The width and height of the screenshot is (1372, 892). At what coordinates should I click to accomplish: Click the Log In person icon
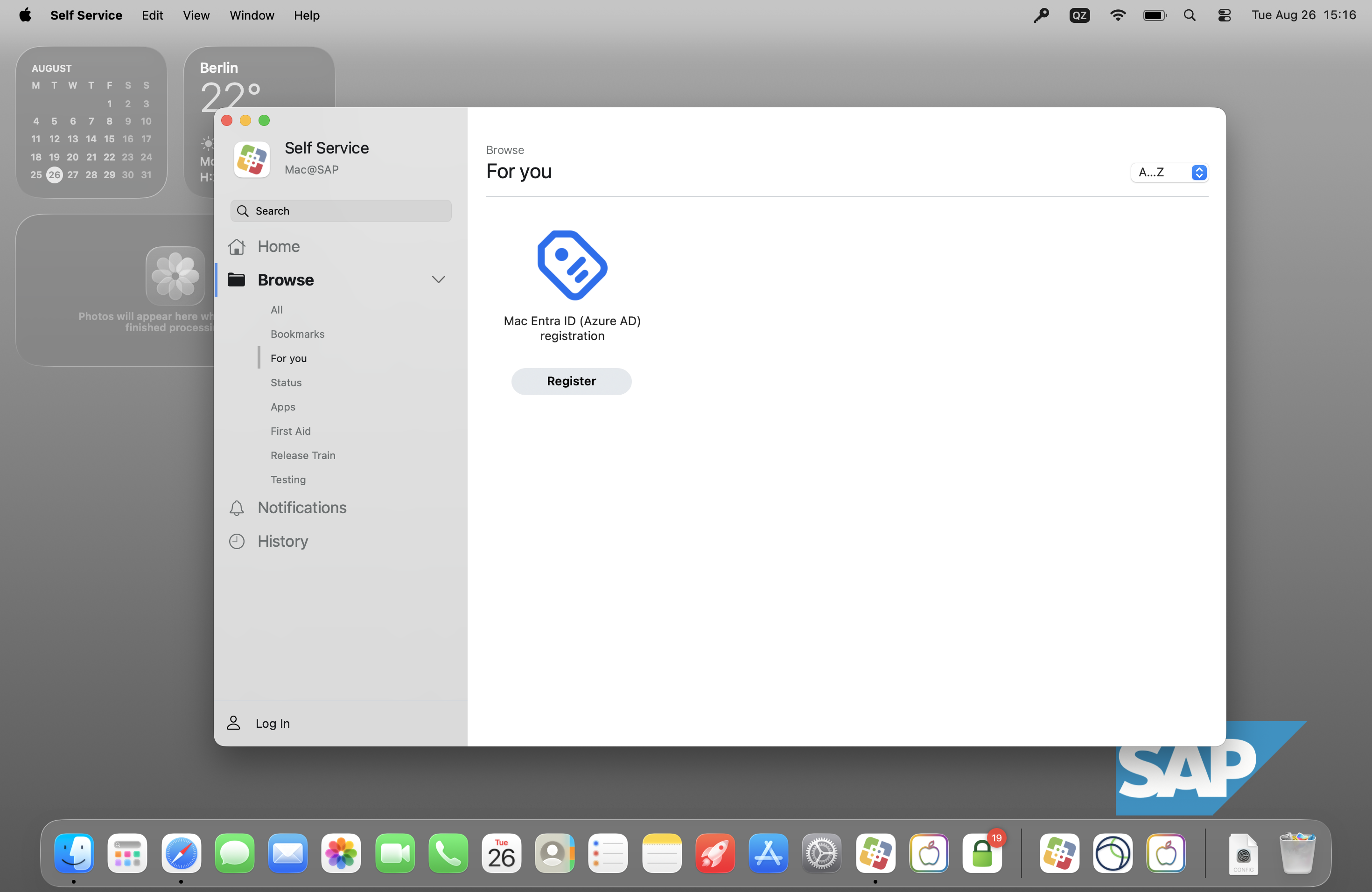(233, 723)
